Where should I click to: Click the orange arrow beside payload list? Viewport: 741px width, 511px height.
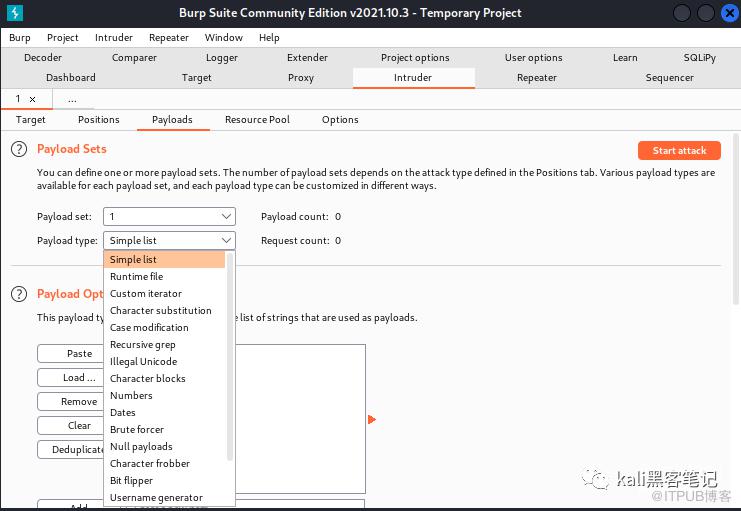click(372, 419)
